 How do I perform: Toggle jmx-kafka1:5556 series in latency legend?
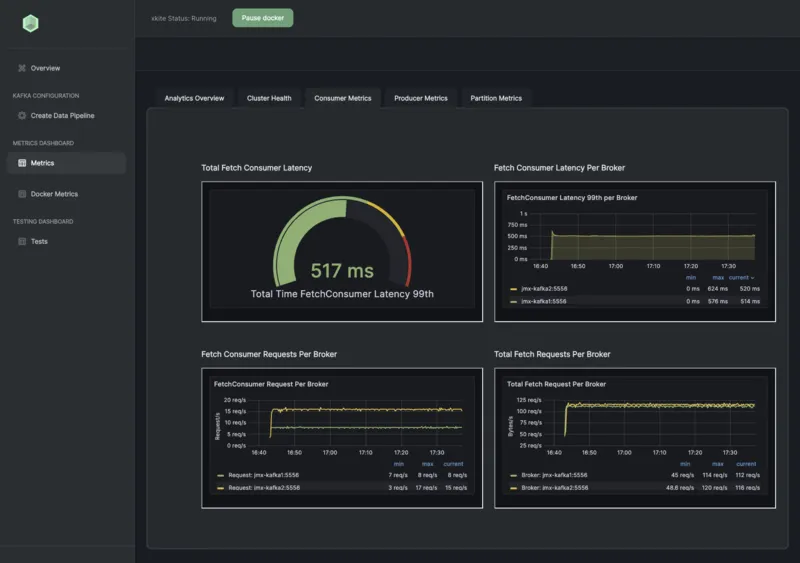tap(543, 301)
